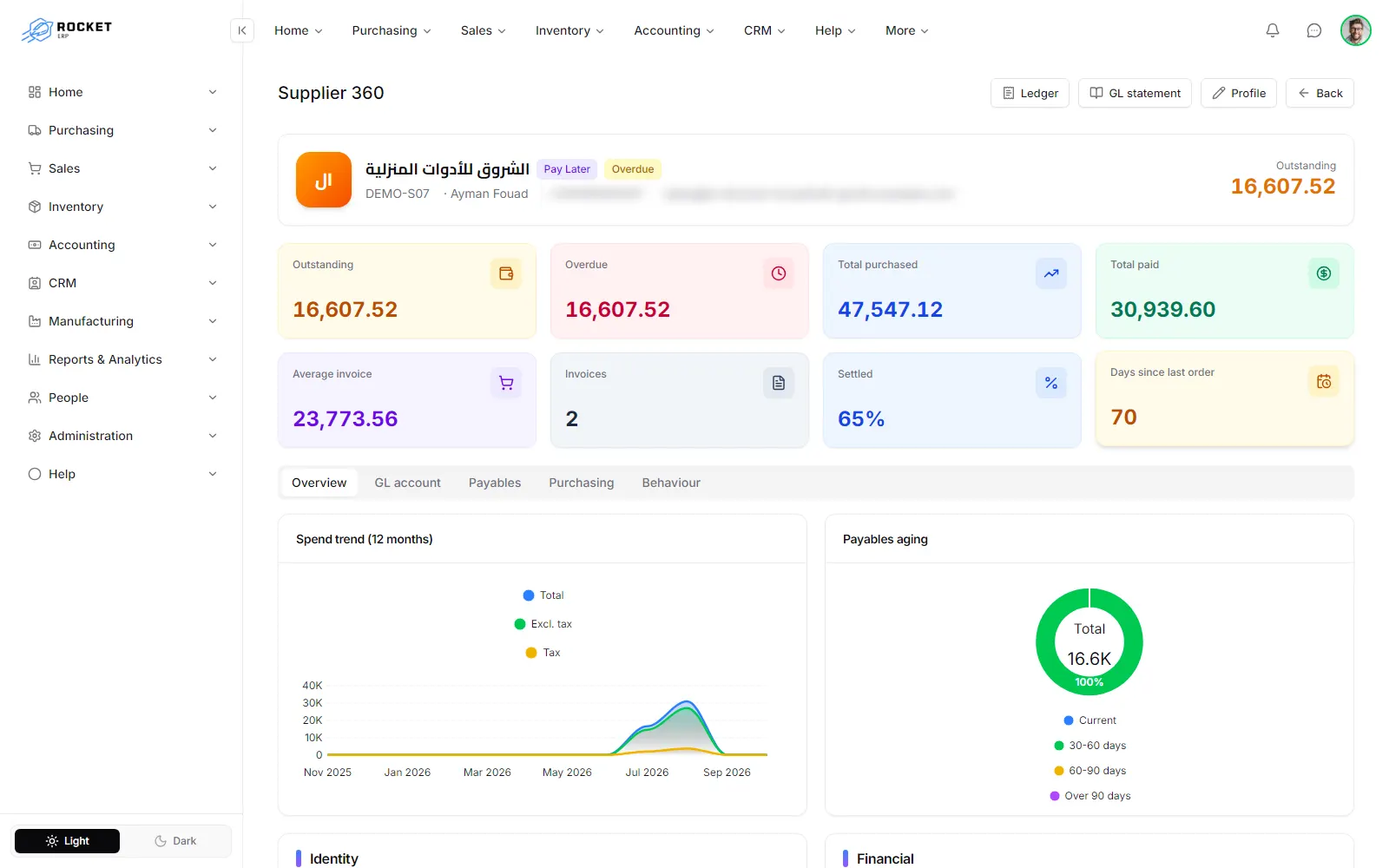This screenshot has height=868, width=1389.
Task: Switch to the Purchasing tab below stats
Action: point(581,483)
